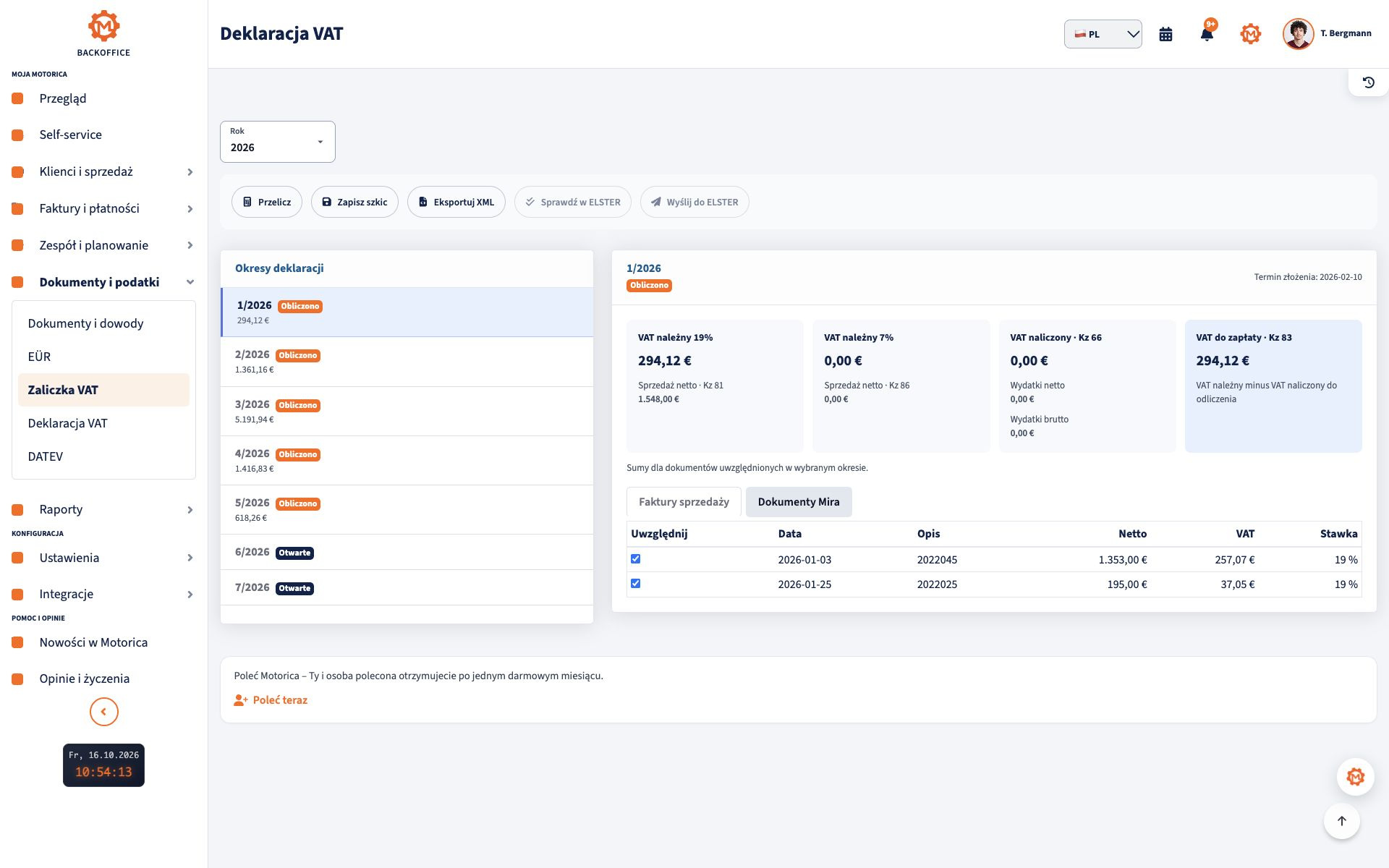Expand Klienci i sprzedaż menu

103,171
